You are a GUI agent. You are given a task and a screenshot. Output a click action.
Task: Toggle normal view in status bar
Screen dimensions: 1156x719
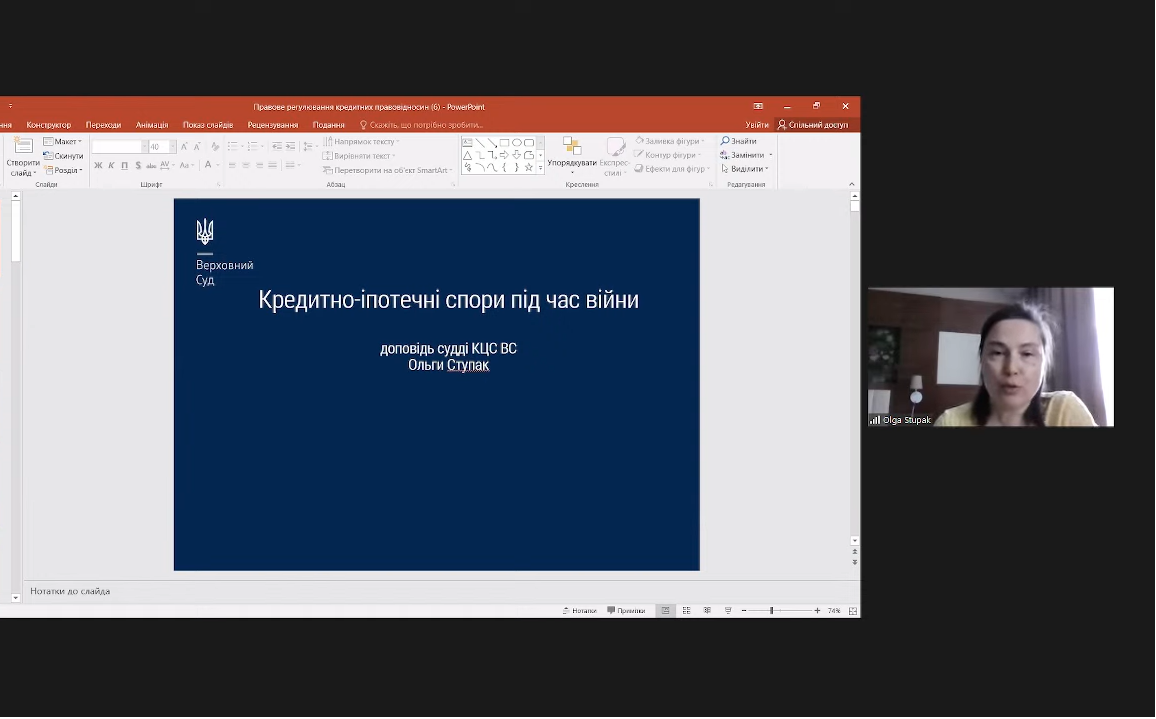tap(665, 611)
